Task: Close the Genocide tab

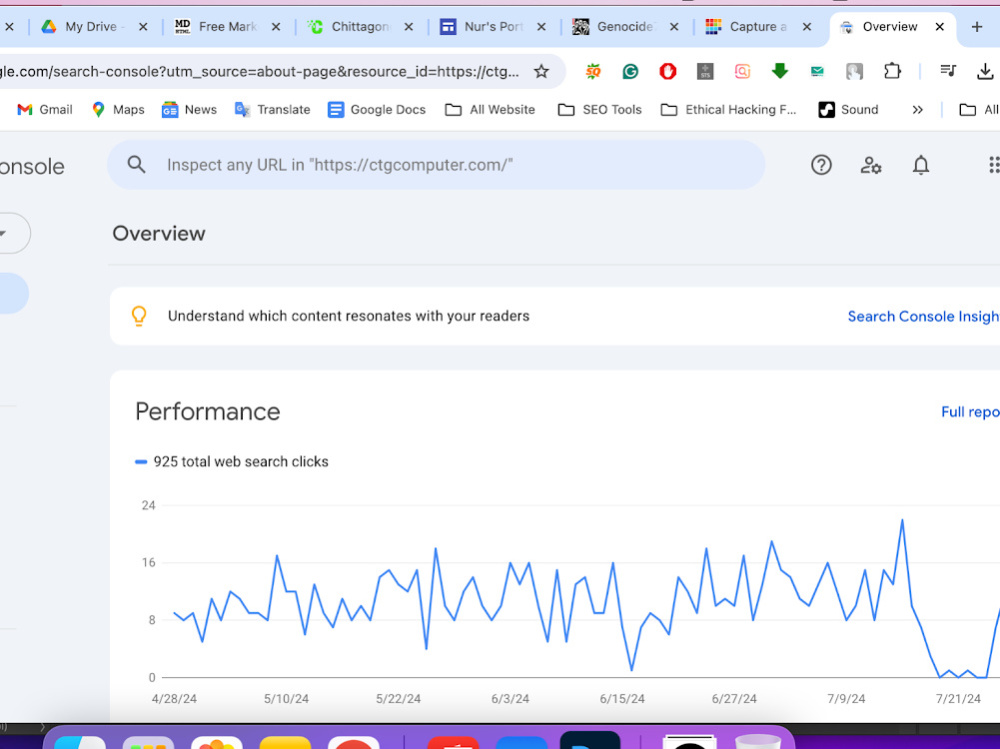Action: tap(673, 27)
